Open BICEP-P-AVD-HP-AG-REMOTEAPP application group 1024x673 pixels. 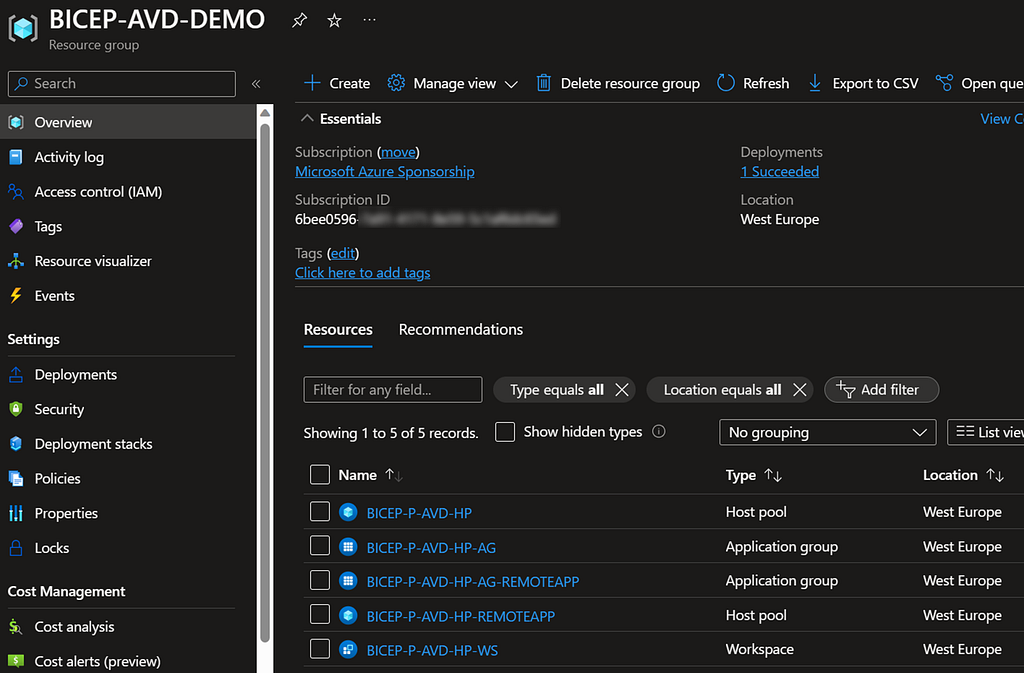473,582
